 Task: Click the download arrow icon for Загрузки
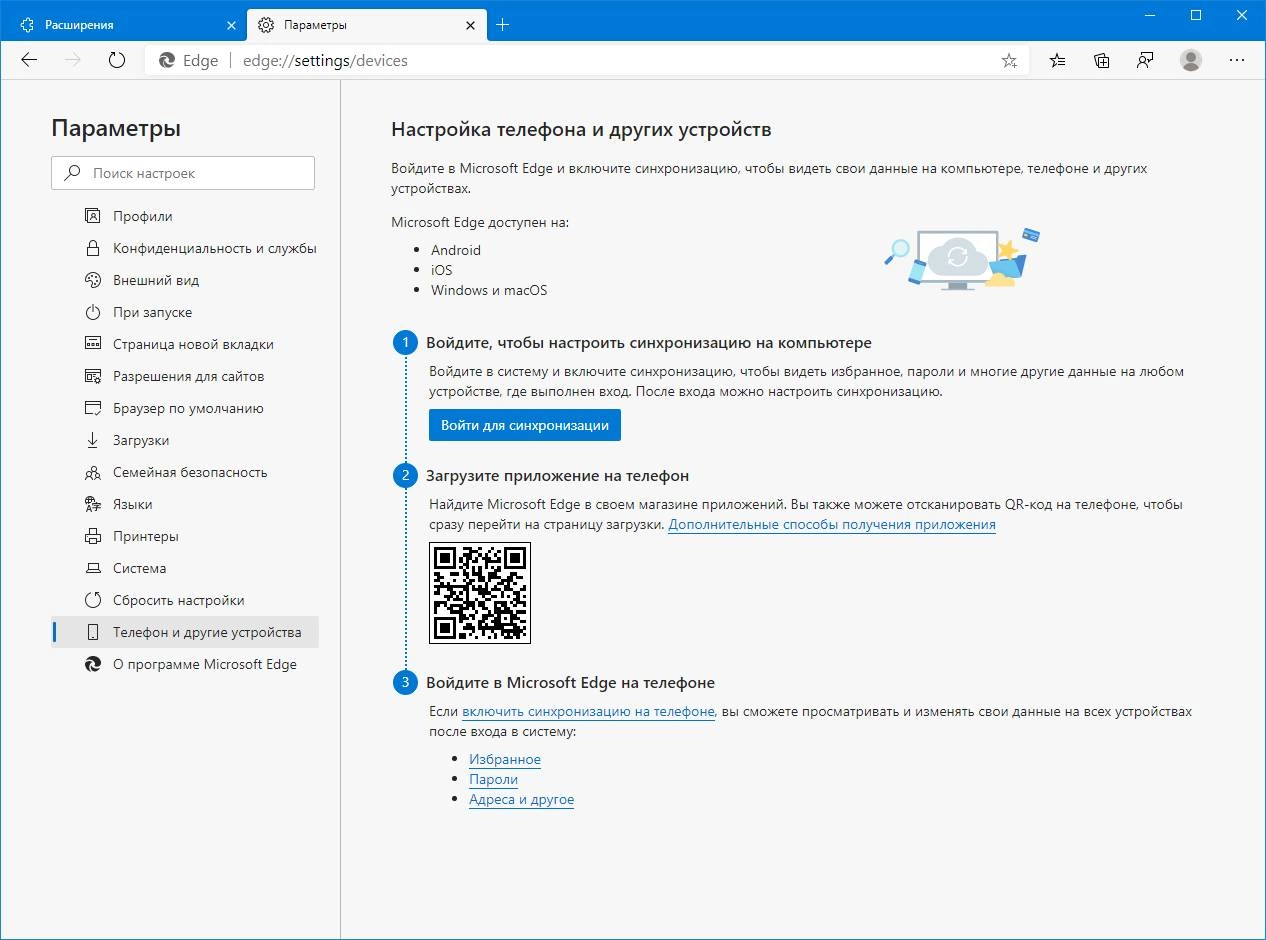click(93, 440)
